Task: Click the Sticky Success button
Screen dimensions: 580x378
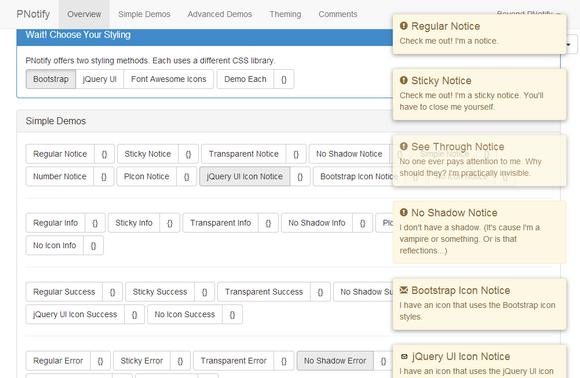Action: pyautogui.click(x=160, y=292)
